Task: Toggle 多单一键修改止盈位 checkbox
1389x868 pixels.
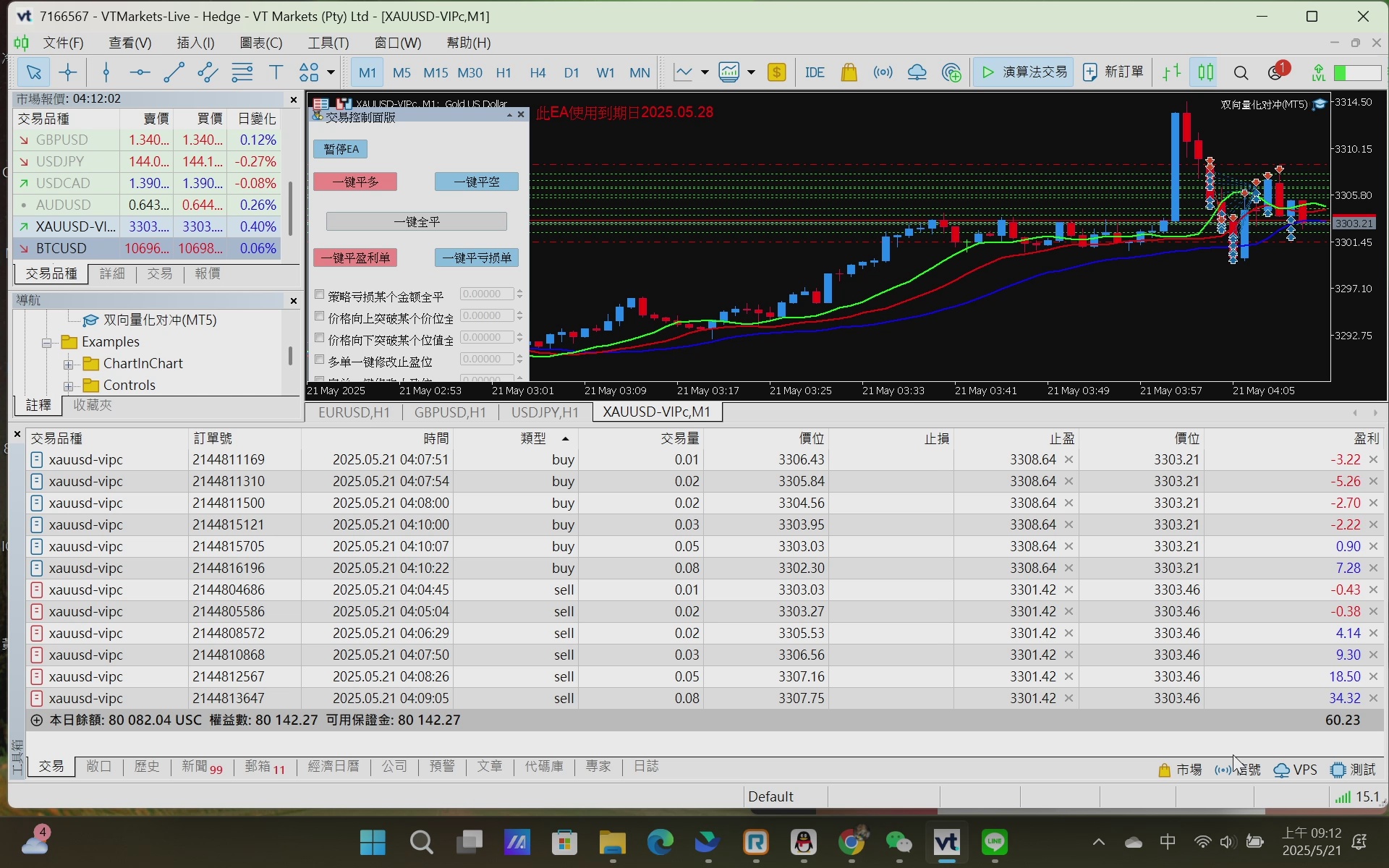Action: 319,359
